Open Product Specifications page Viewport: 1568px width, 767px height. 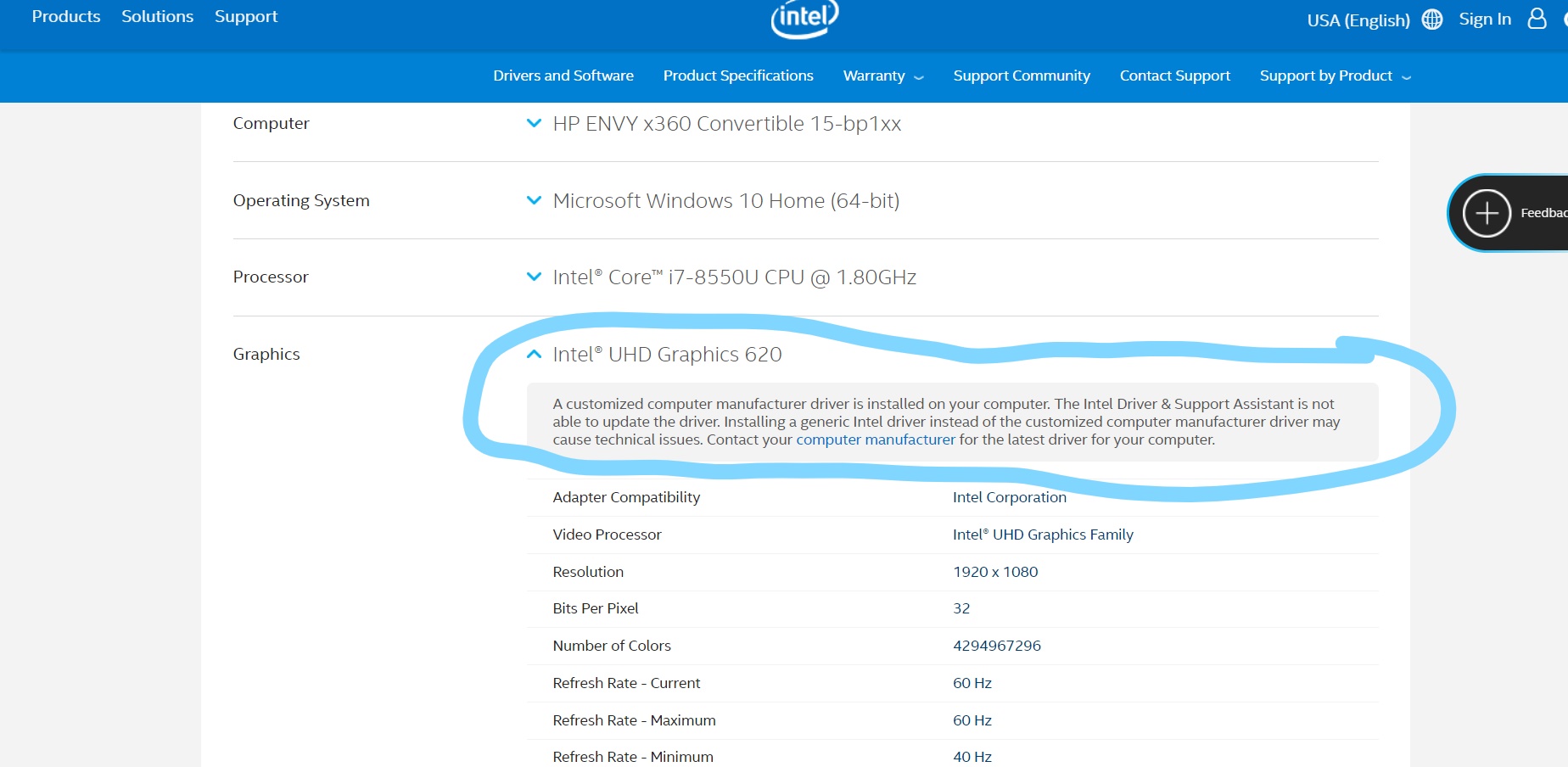[738, 76]
